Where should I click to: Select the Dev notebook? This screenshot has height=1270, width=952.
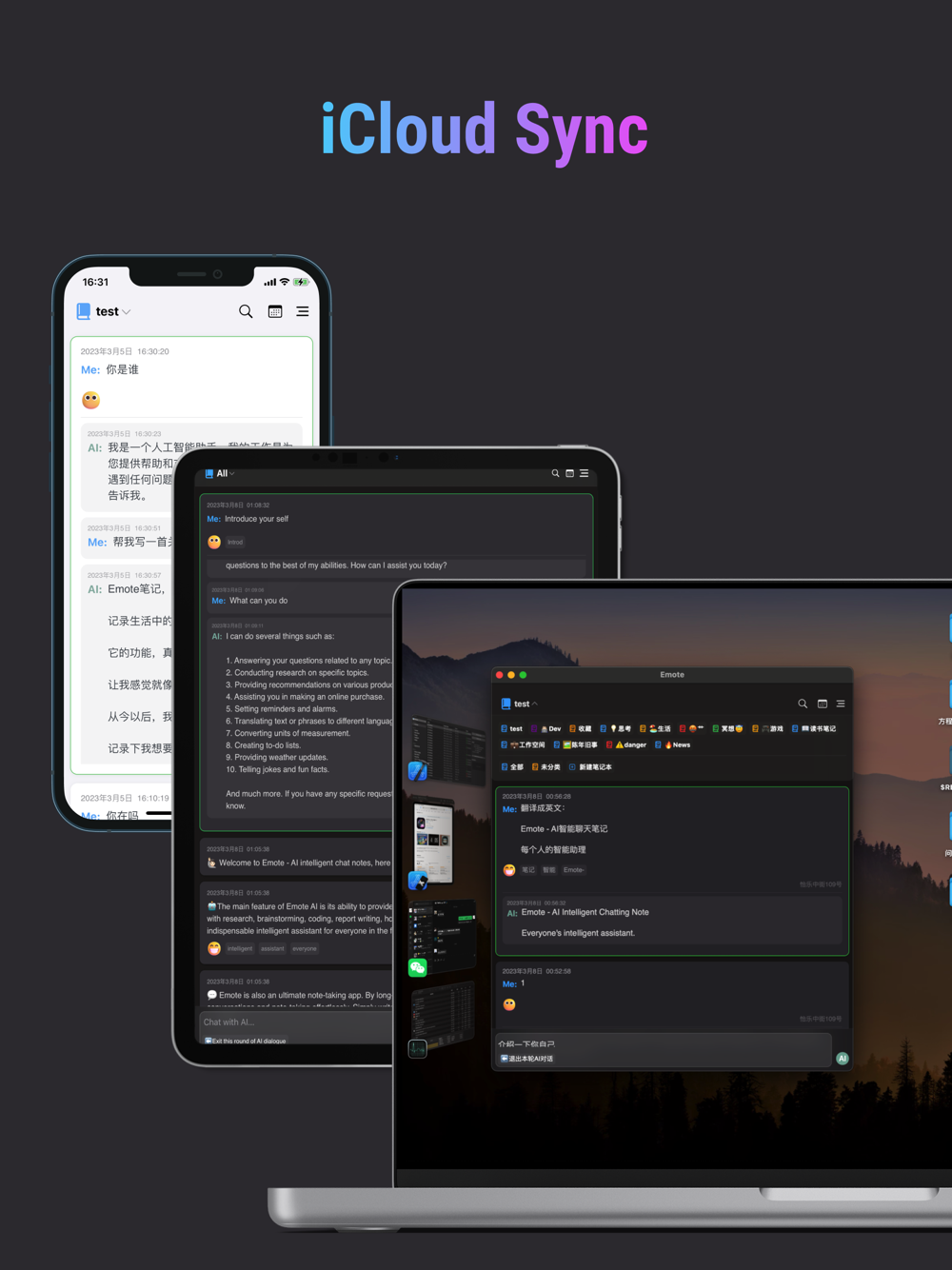point(545,728)
